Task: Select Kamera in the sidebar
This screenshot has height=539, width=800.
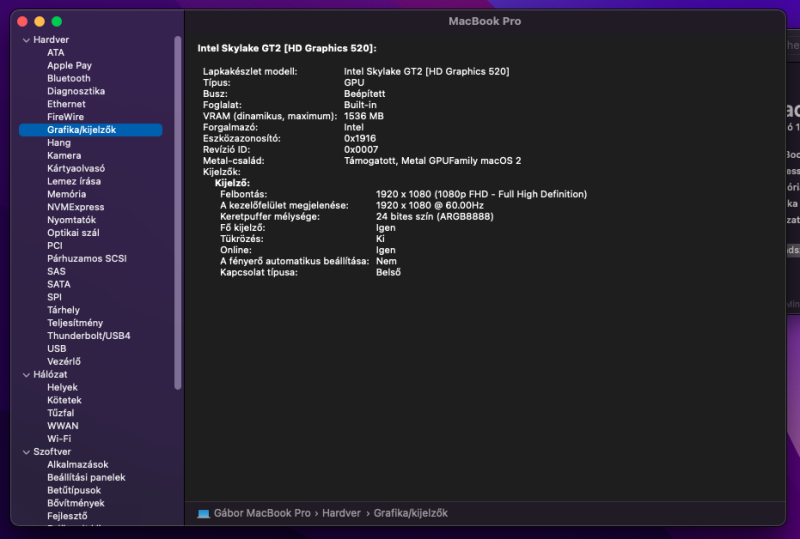Action: point(64,156)
